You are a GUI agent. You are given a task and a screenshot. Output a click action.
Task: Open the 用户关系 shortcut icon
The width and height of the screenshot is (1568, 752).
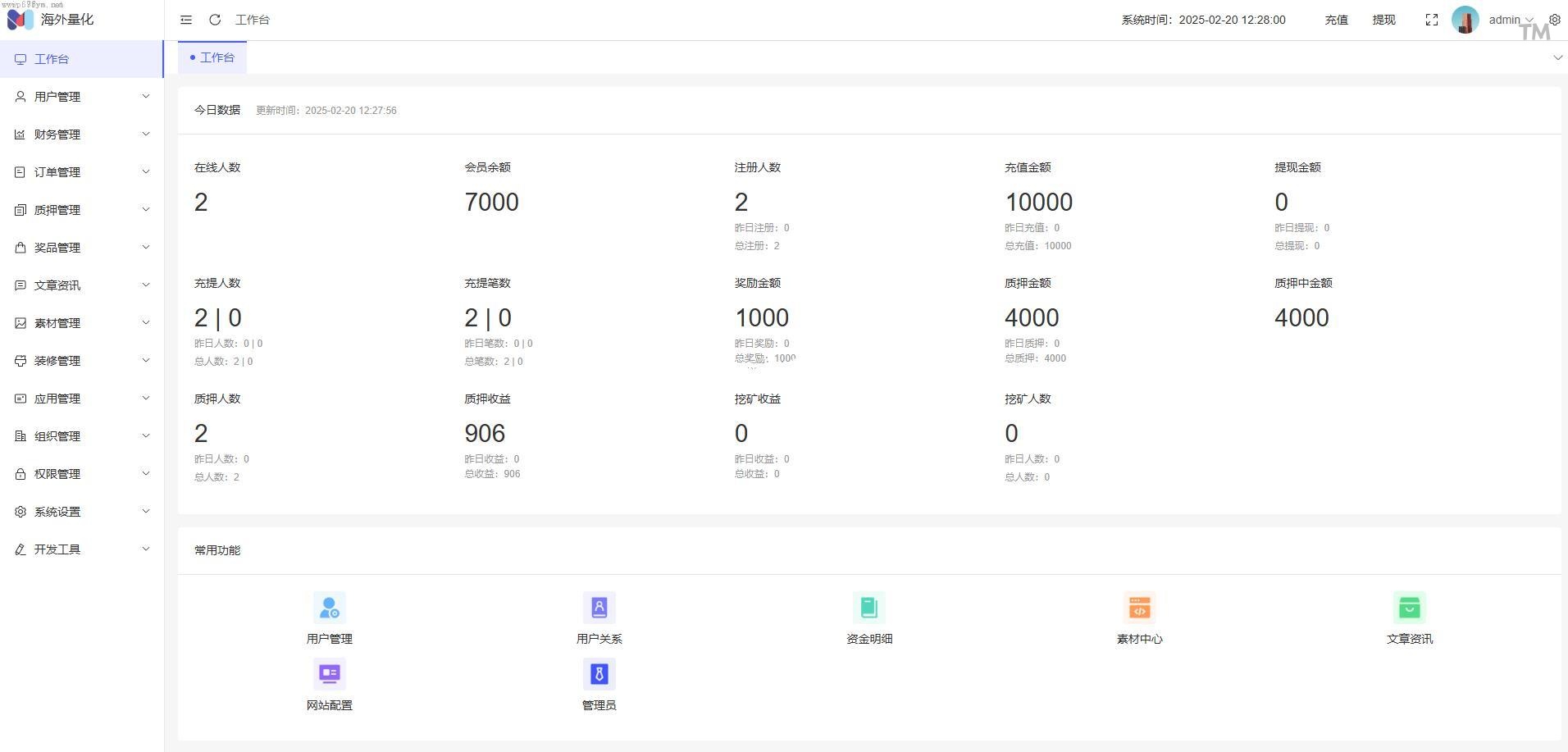(x=599, y=608)
